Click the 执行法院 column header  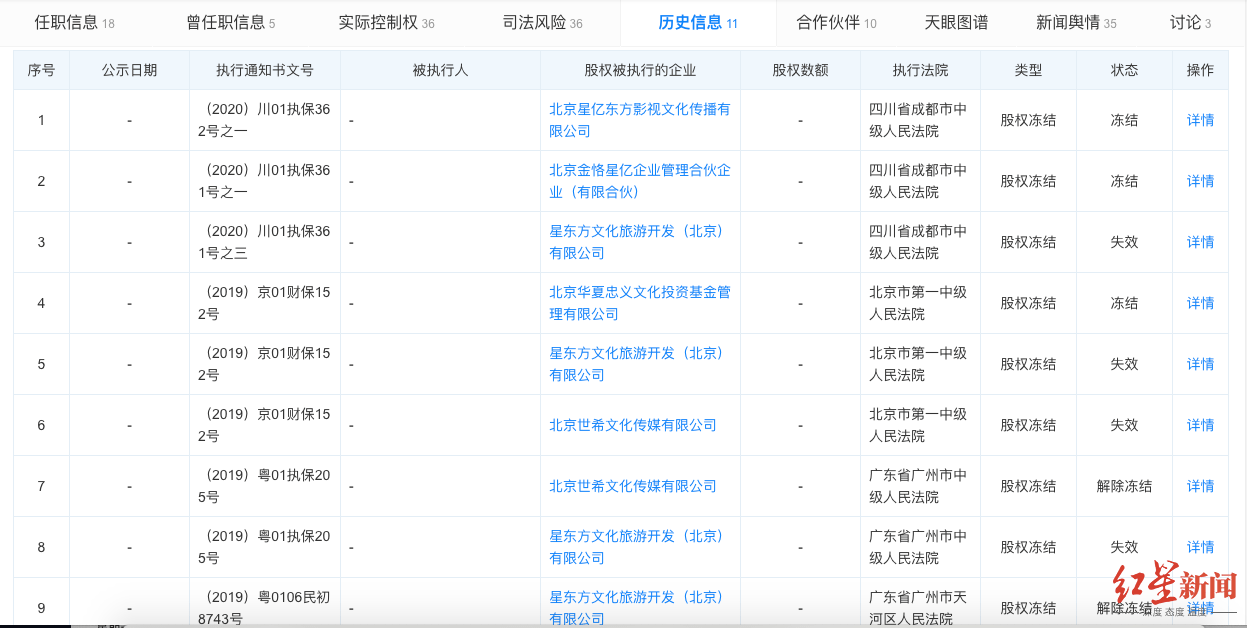coord(920,70)
